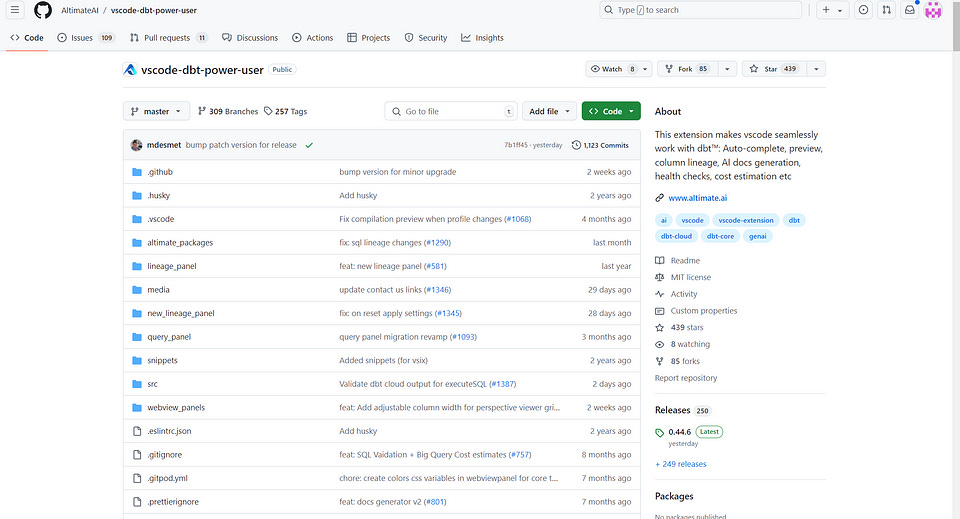This screenshot has width=960, height=519.
Task: Click the .github folder icon
Action: coord(137,172)
